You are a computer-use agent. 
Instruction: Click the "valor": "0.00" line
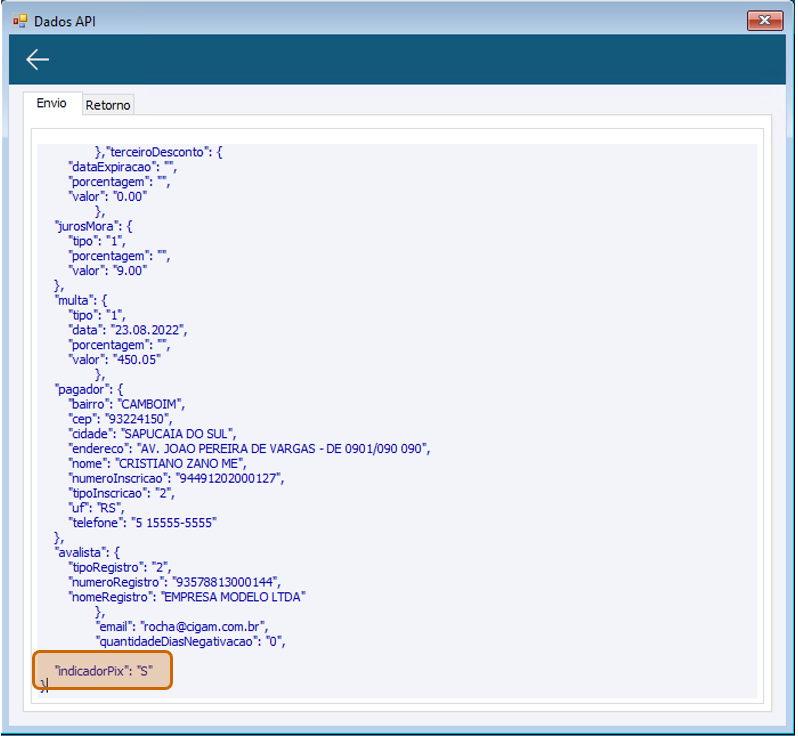(x=108, y=196)
